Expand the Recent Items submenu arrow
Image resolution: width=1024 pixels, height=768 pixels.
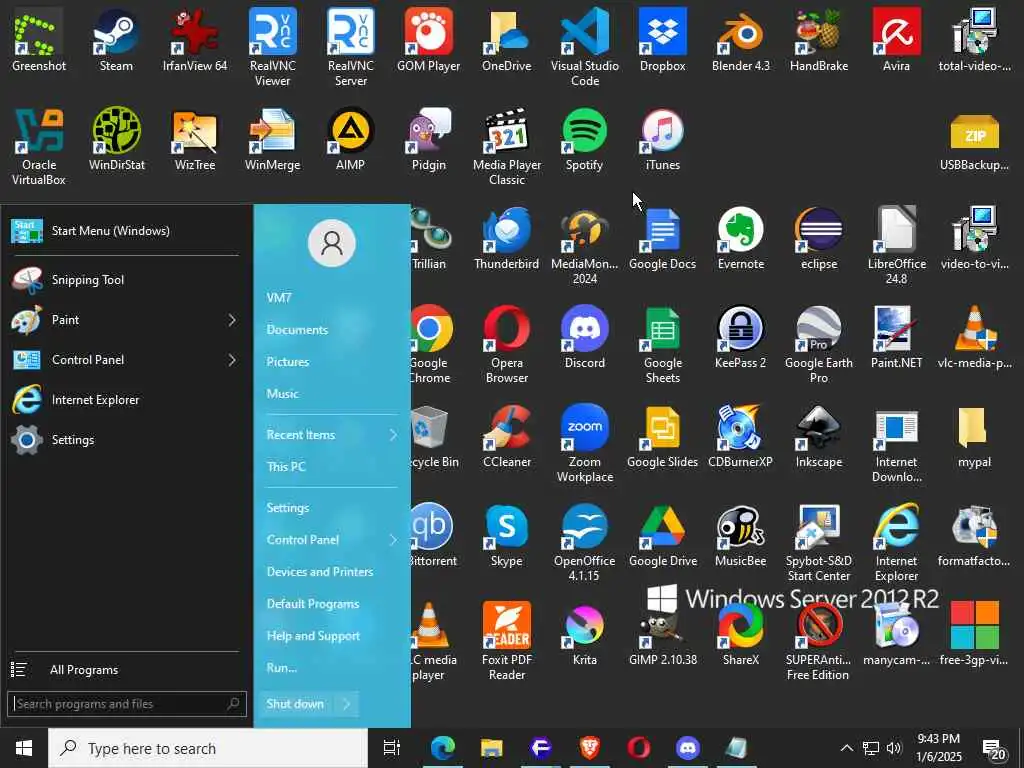click(393, 435)
